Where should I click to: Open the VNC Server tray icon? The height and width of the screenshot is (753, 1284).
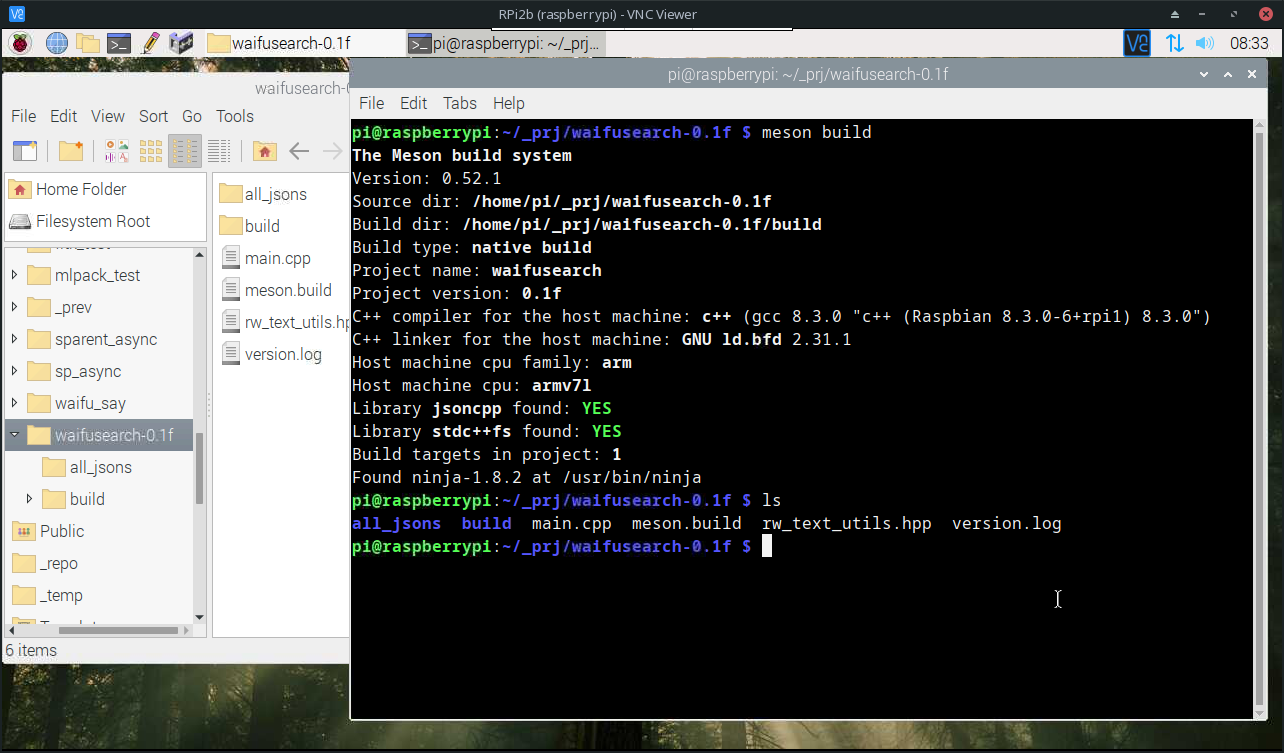(1137, 43)
